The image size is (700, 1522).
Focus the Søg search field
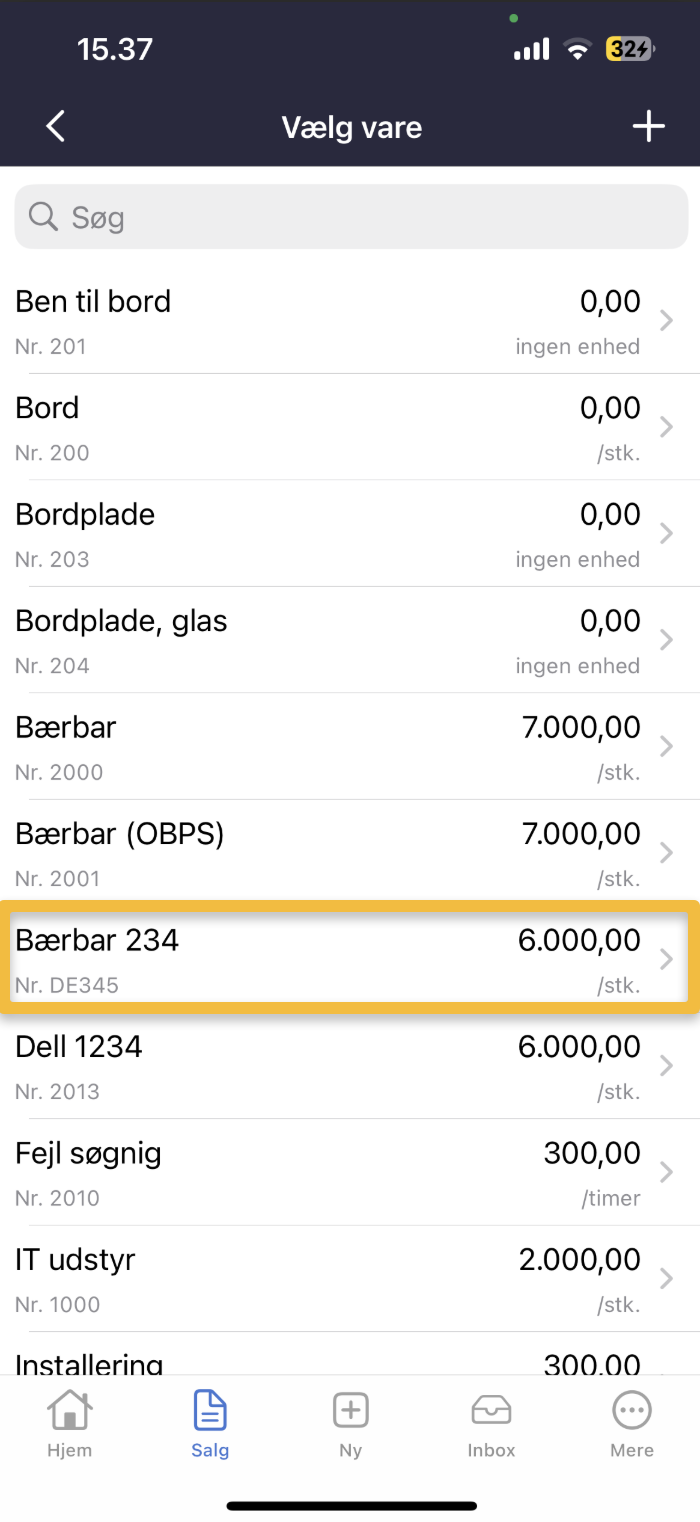370,217
